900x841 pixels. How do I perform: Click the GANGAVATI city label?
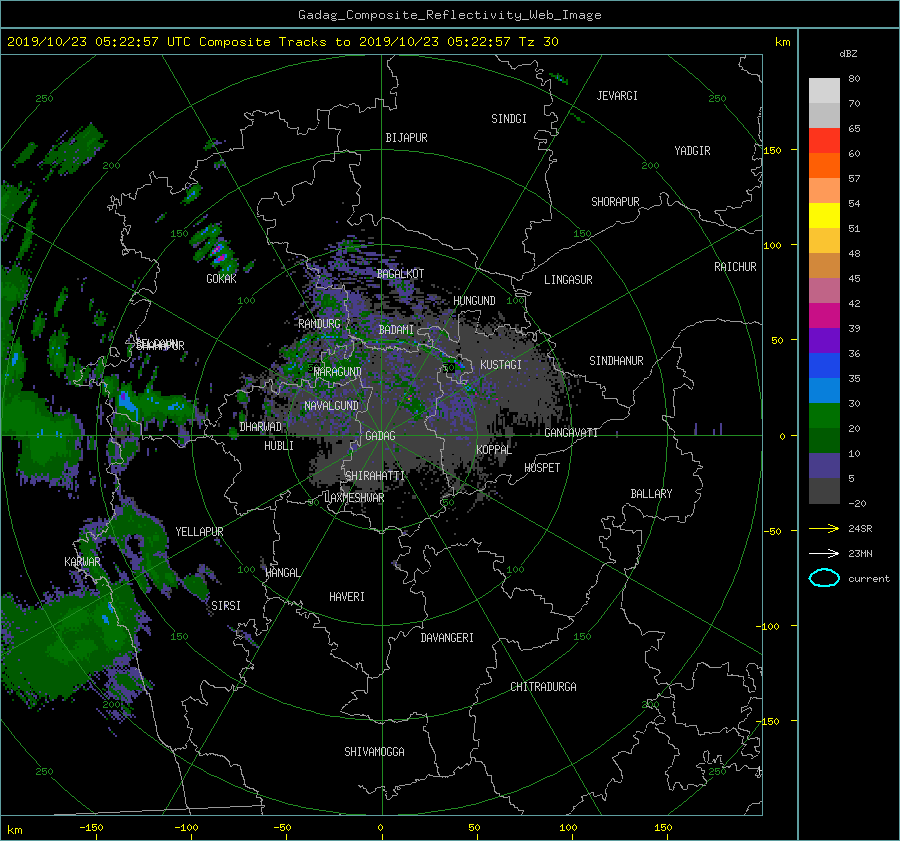tap(571, 433)
